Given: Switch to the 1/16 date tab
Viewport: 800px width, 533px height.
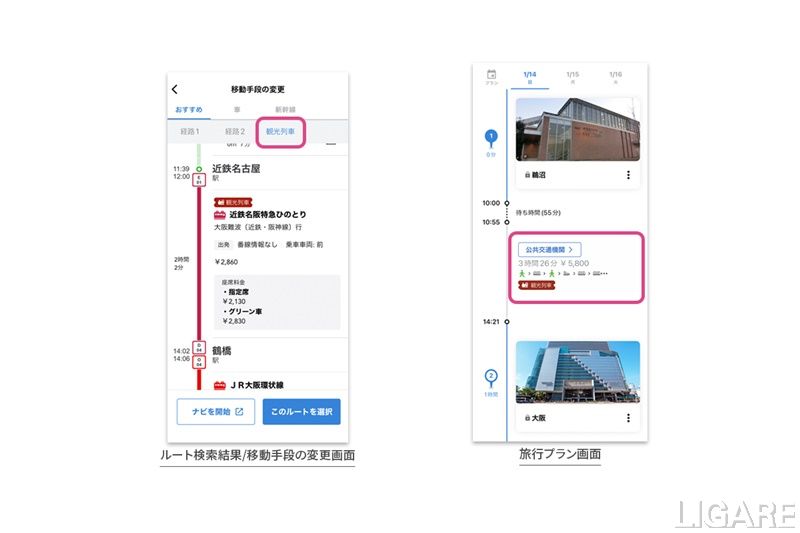Looking at the screenshot, I should [615, 77].
